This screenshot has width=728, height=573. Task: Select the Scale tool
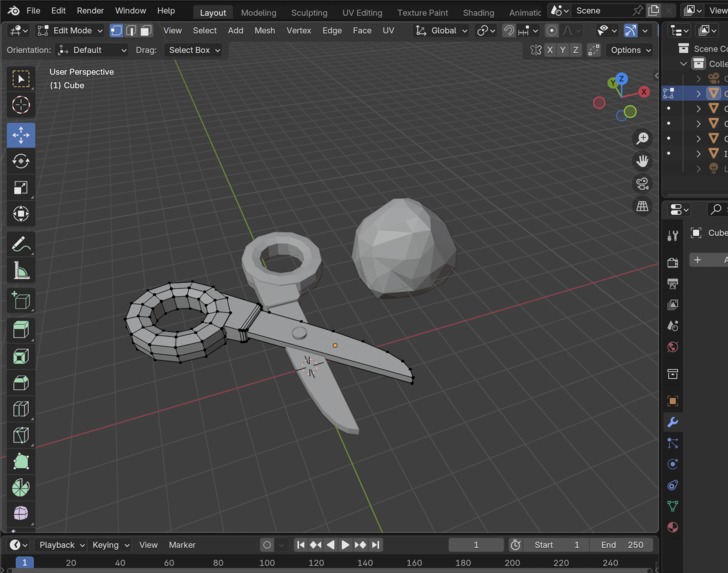click(20, 188)
